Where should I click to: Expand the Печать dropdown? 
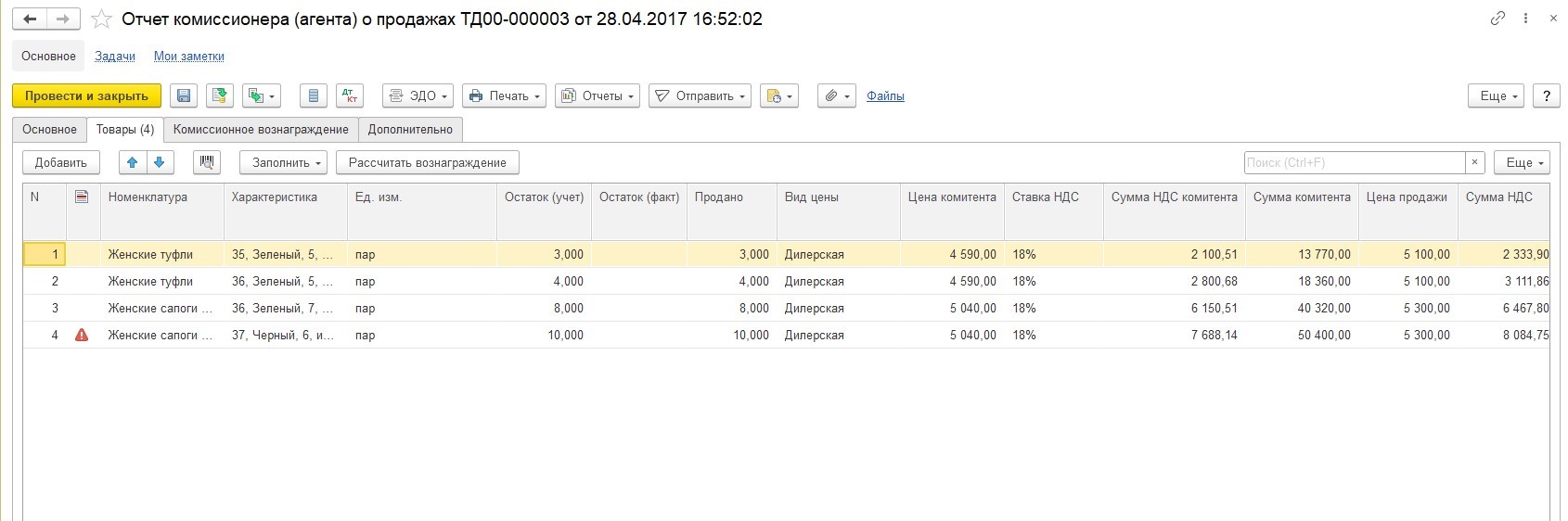[504, 96]
